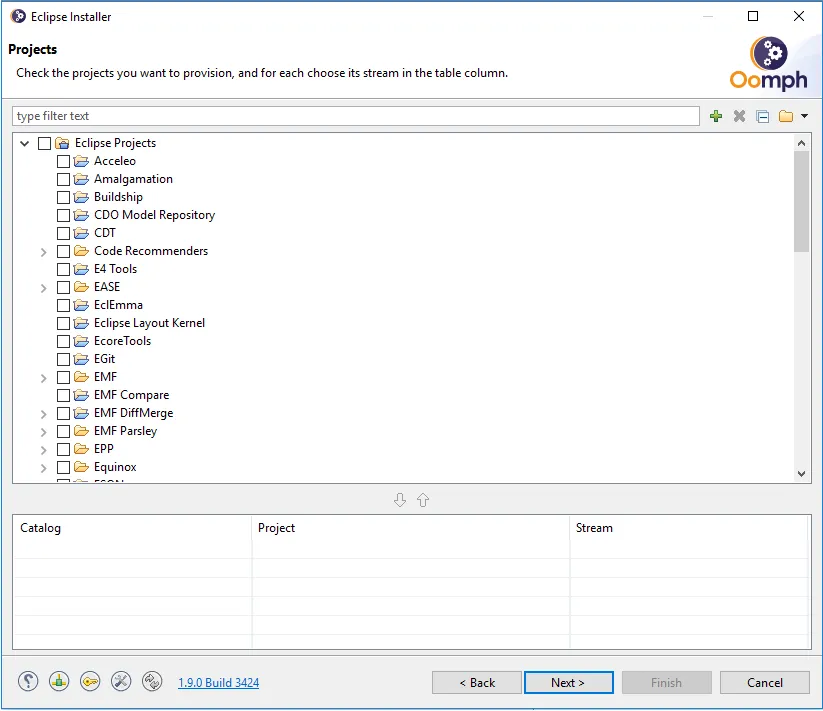Check the Amalgamation checkbox

pos(64,179)
